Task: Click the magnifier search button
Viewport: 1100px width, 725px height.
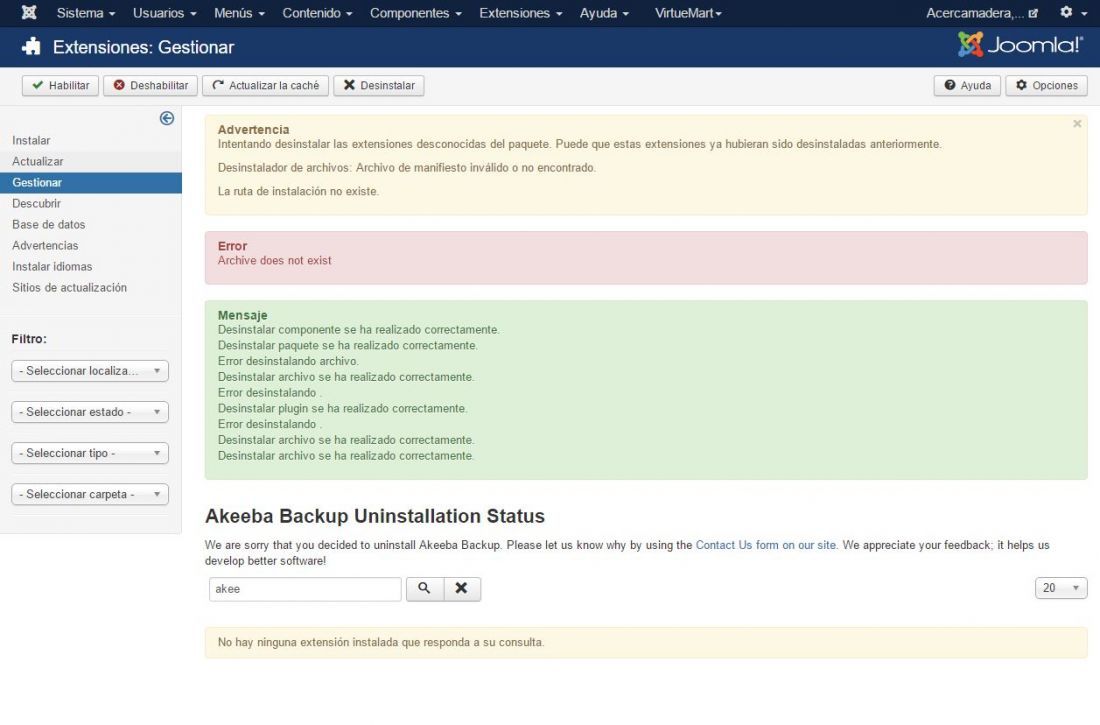Action: (x=424, y=588)
